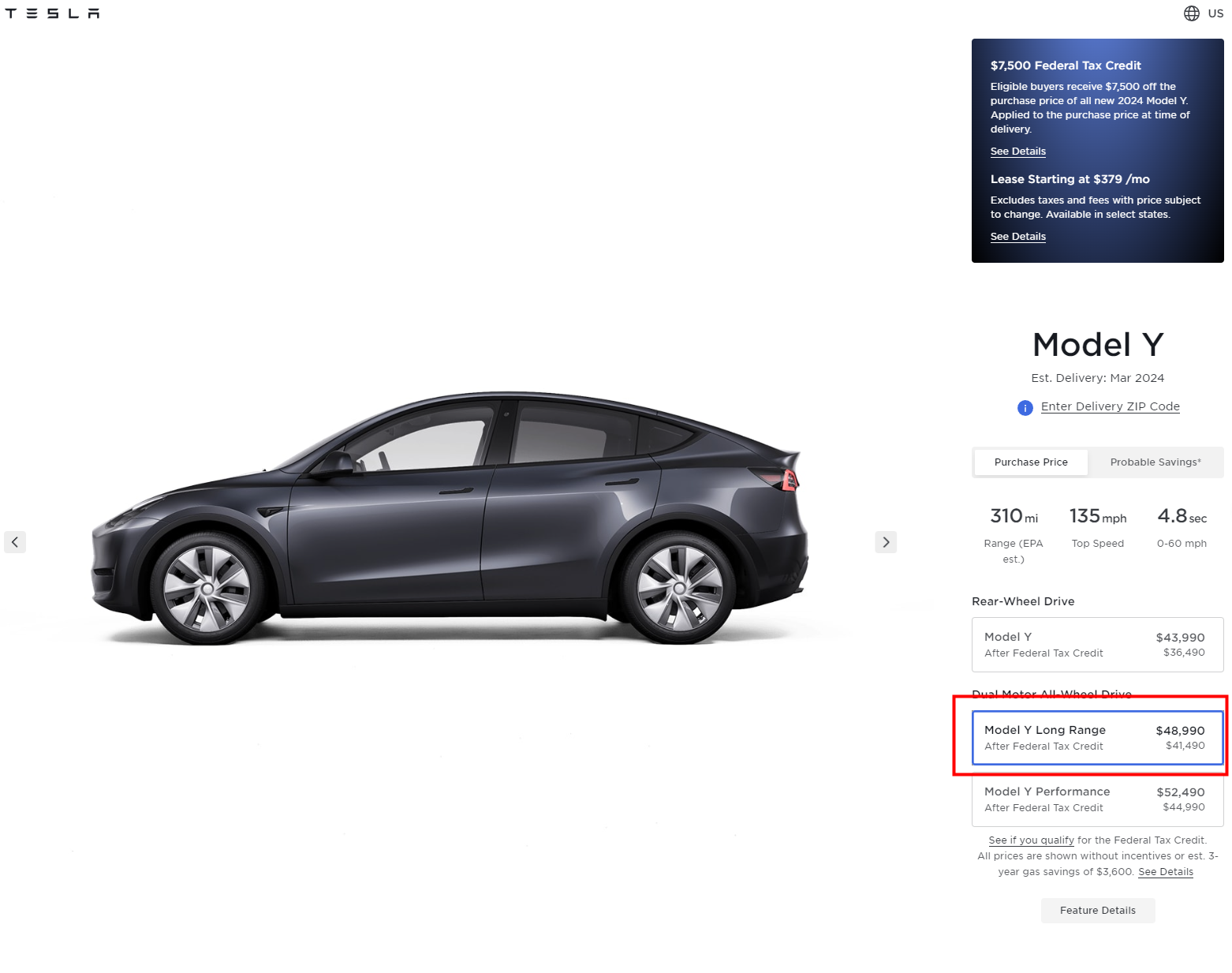
Task: Click the Feature Details button
Action: [1097, 911]
